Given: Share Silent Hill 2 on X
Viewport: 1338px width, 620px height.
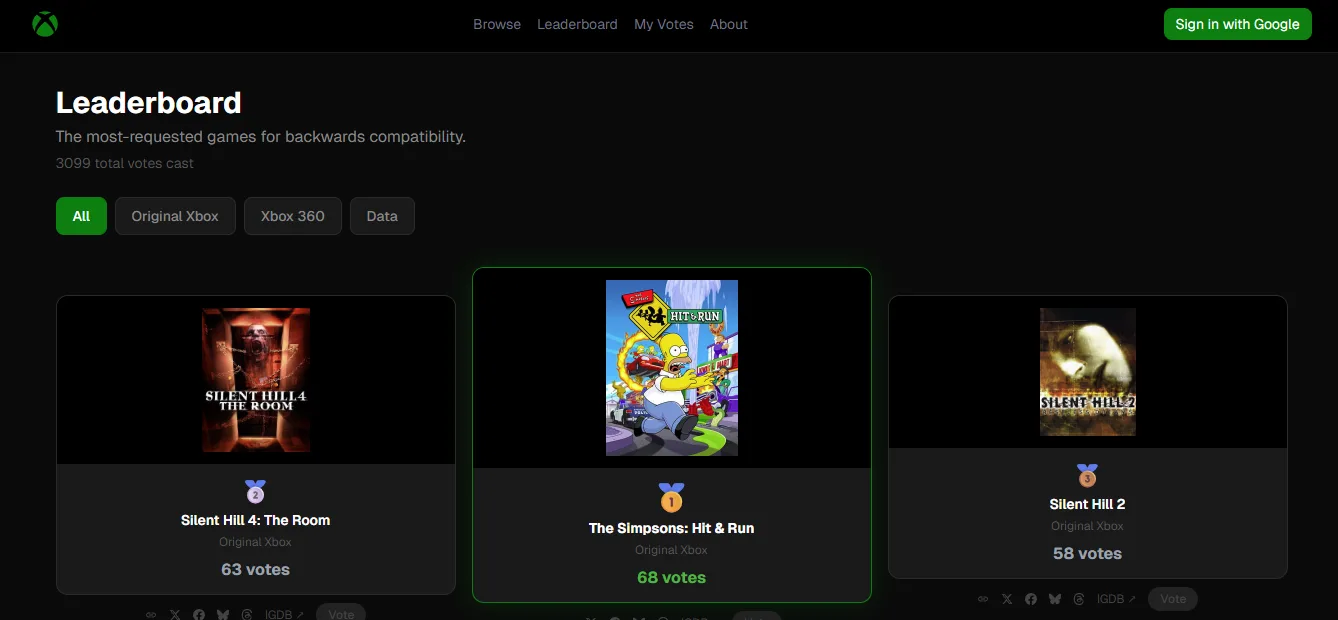Looking at the screenshot, I should click(1006, 598).
